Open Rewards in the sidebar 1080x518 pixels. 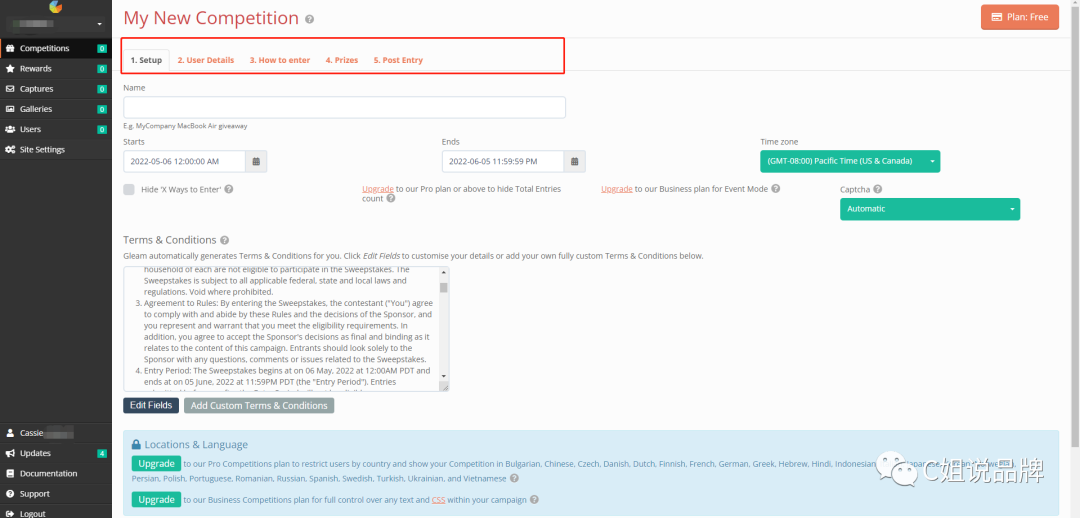tap(55, 69)
